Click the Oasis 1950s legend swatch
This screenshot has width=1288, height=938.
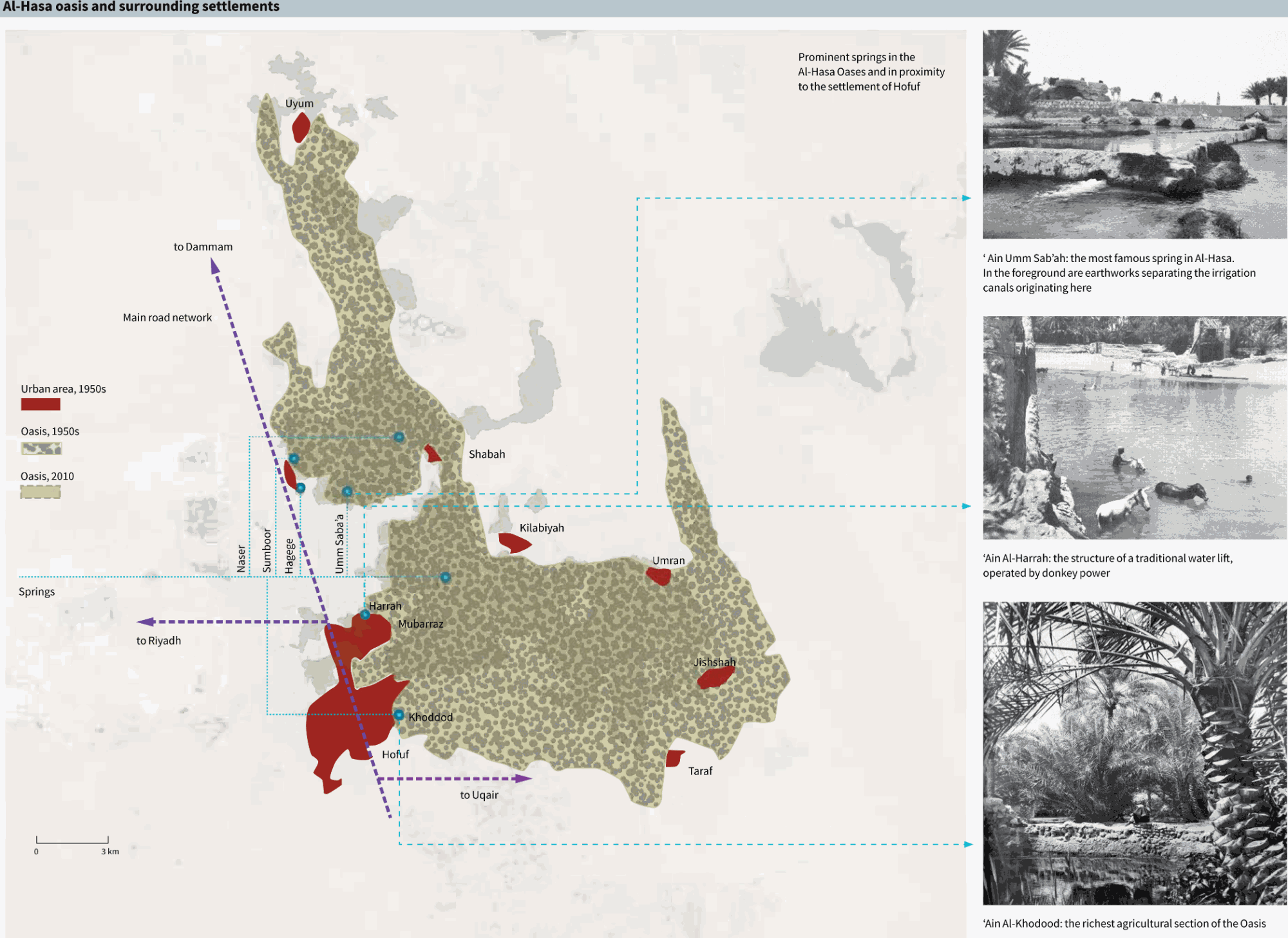tap(41, 449)
